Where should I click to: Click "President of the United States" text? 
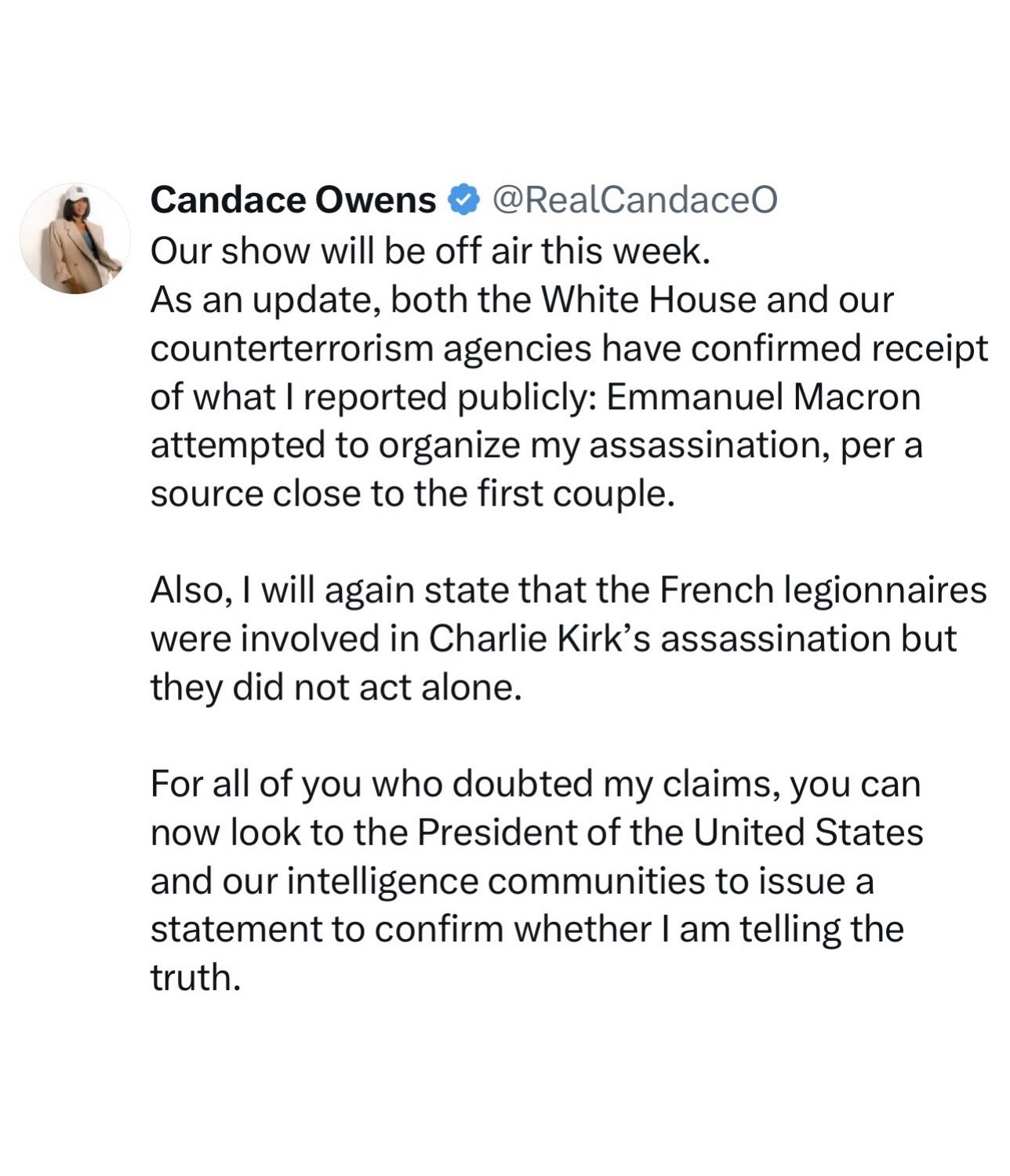tap(669, 833)
